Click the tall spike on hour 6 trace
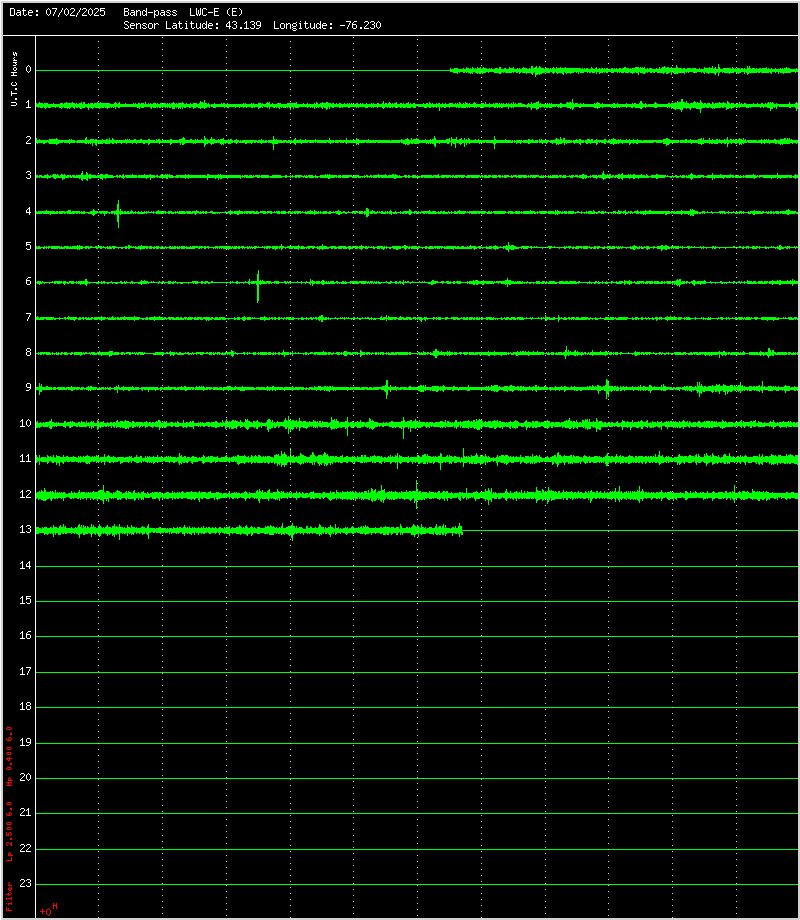 [x=258, y=286]
